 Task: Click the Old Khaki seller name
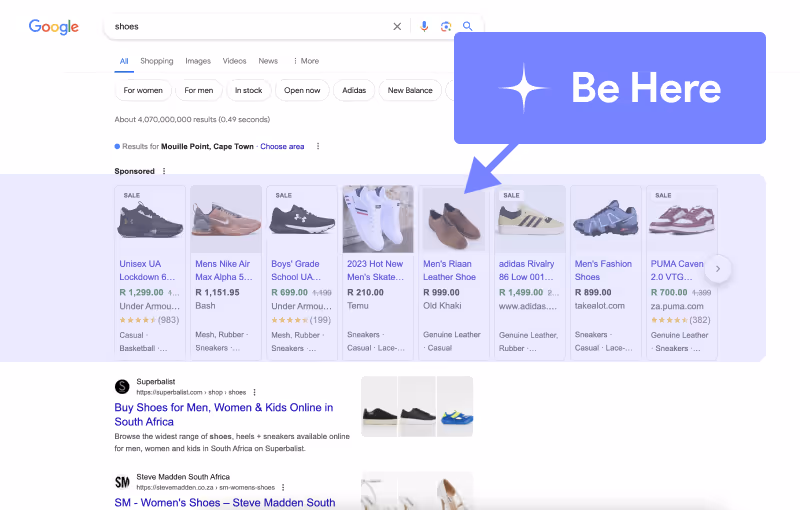(442, 306)
